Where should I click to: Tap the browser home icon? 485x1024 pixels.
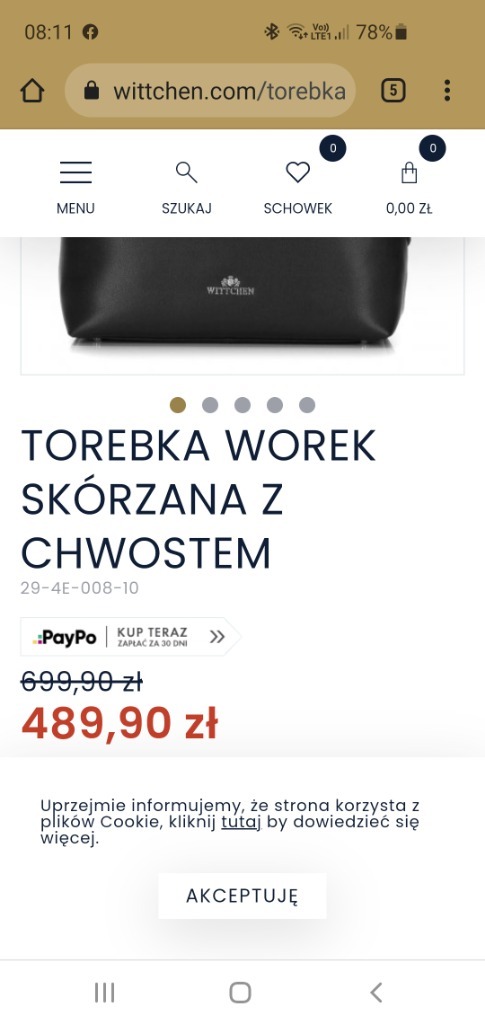pos(32,91)
